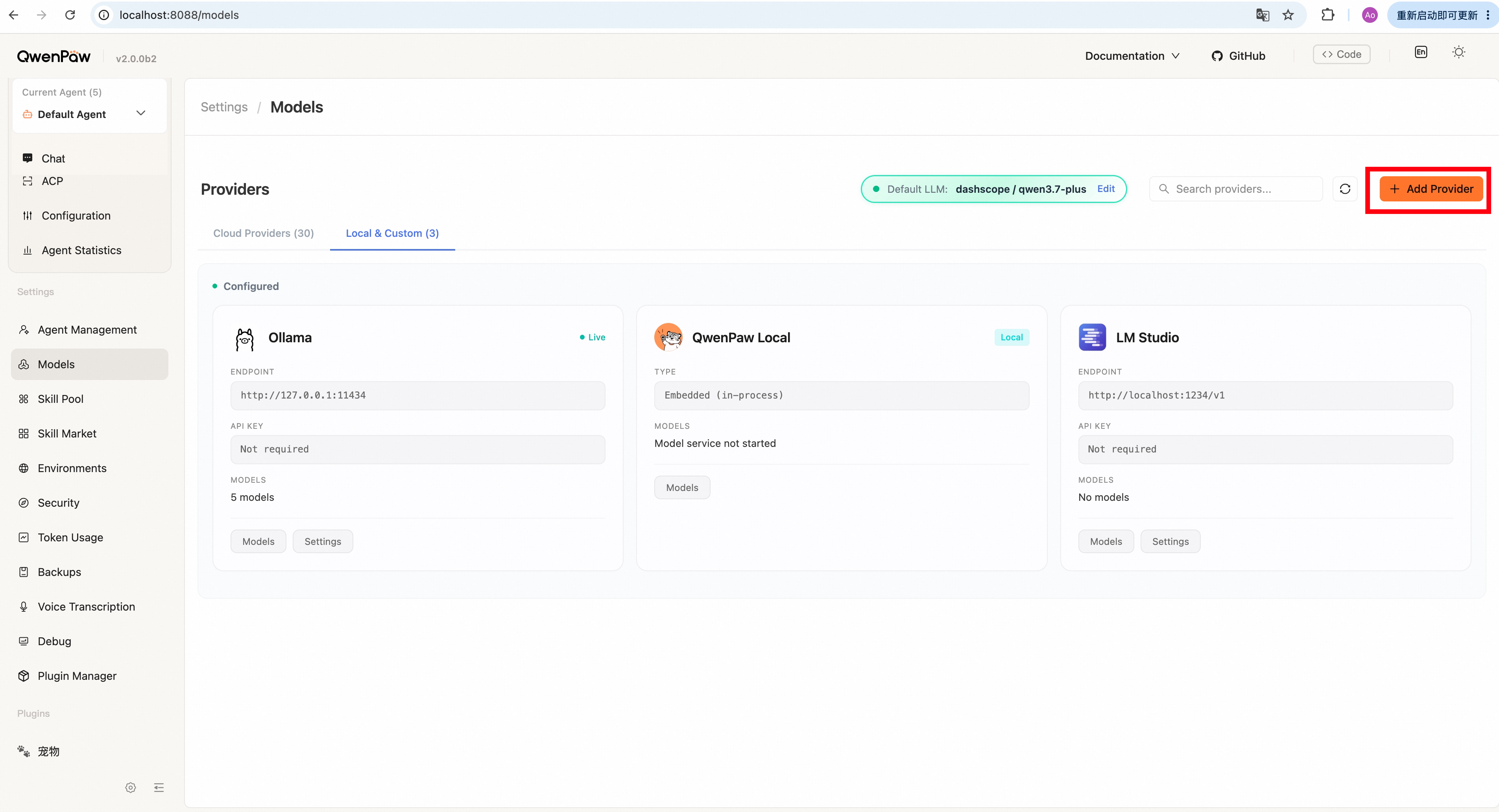Open Settings for the Ollama provider

pos(323,541)
